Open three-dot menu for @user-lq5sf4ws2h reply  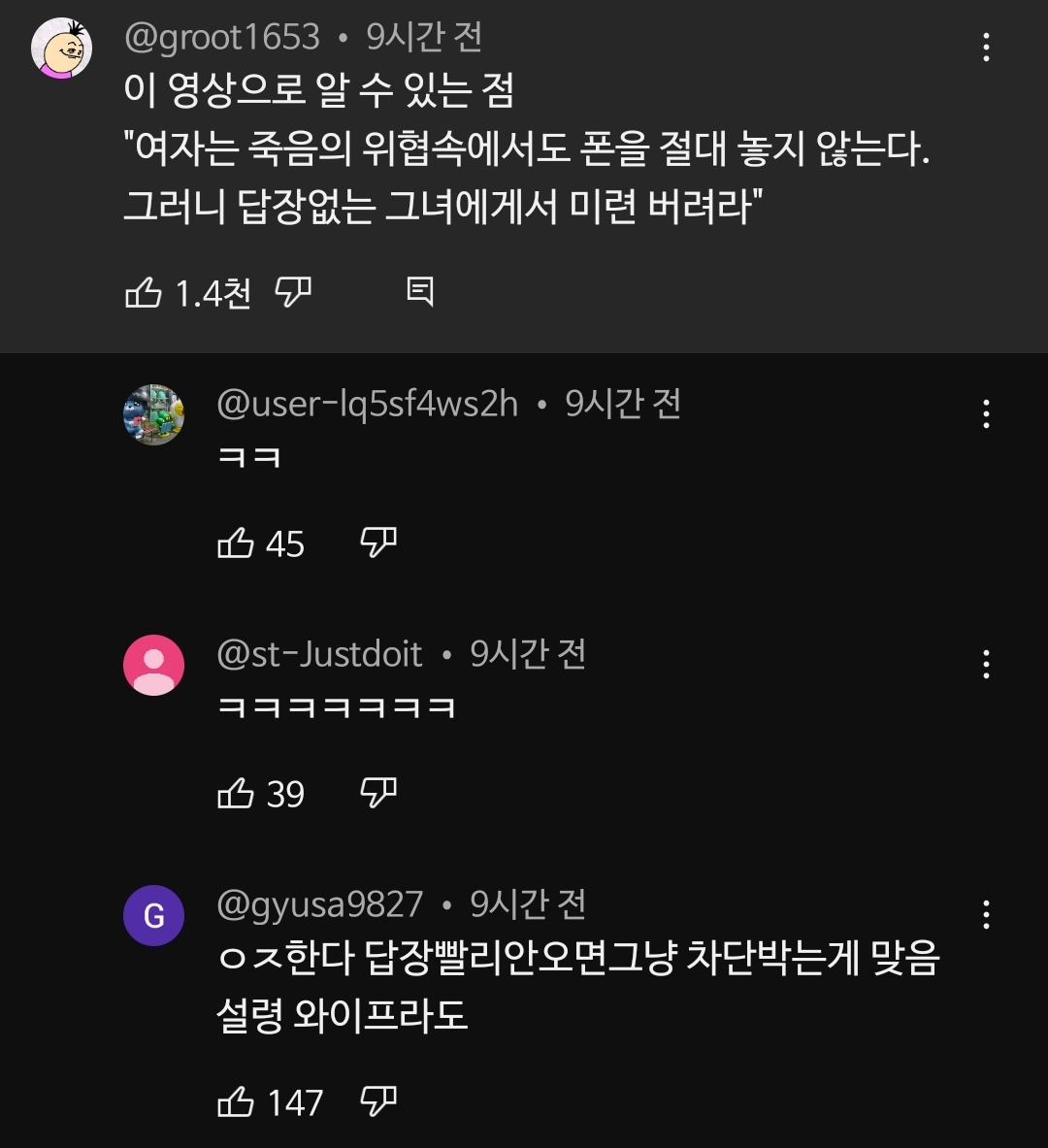986,413
